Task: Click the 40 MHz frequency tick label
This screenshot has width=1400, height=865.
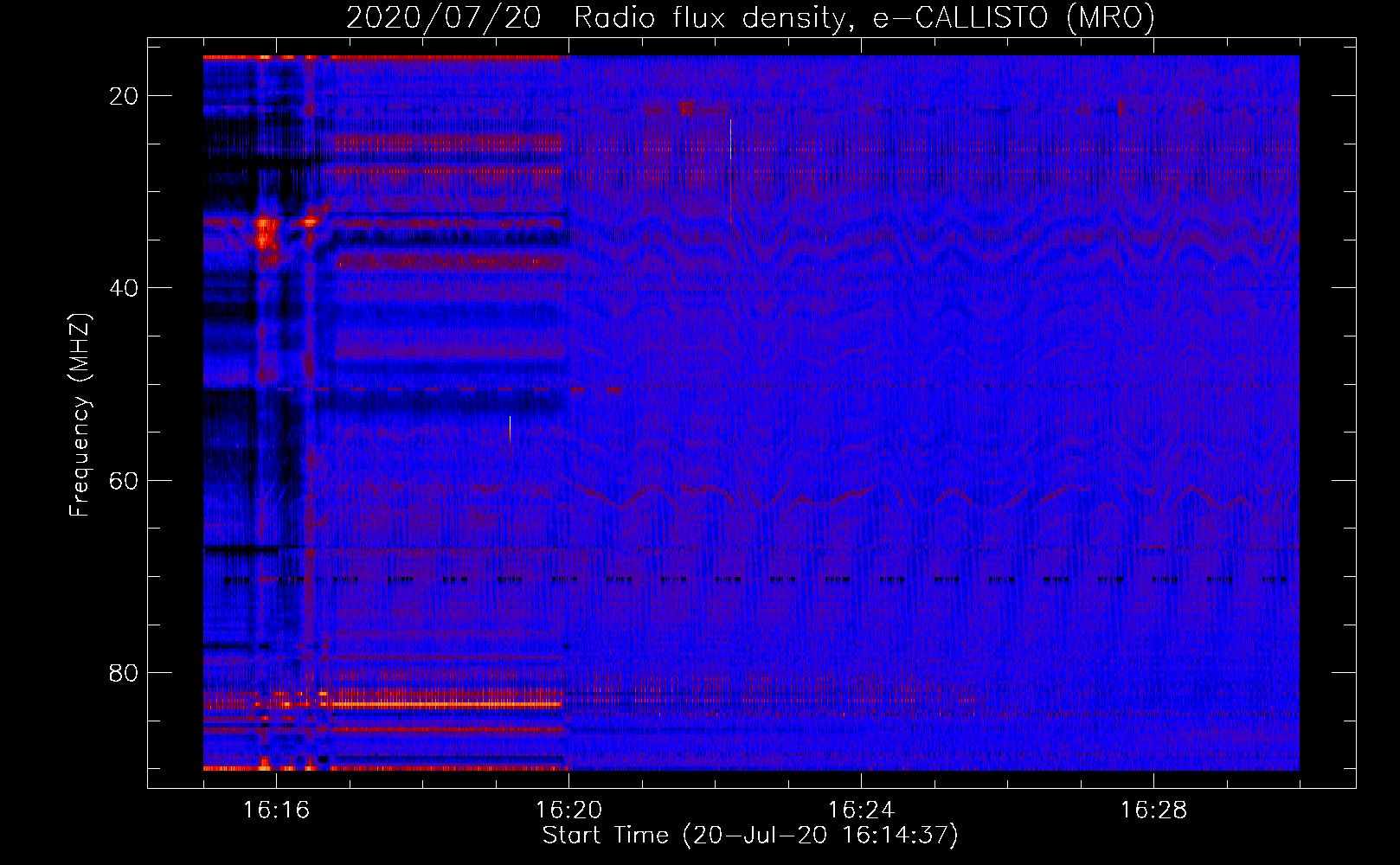Action: pyautogui.click(x=124, y=288)
